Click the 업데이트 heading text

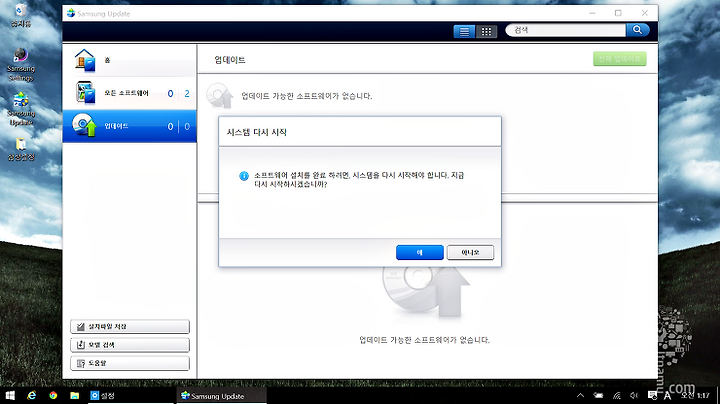click(x=230, y=60)
